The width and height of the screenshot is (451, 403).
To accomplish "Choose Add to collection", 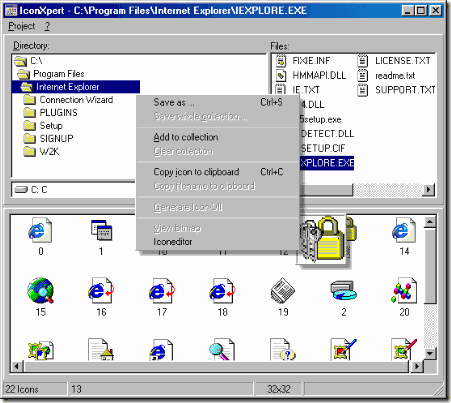I will tap(218, 137).
